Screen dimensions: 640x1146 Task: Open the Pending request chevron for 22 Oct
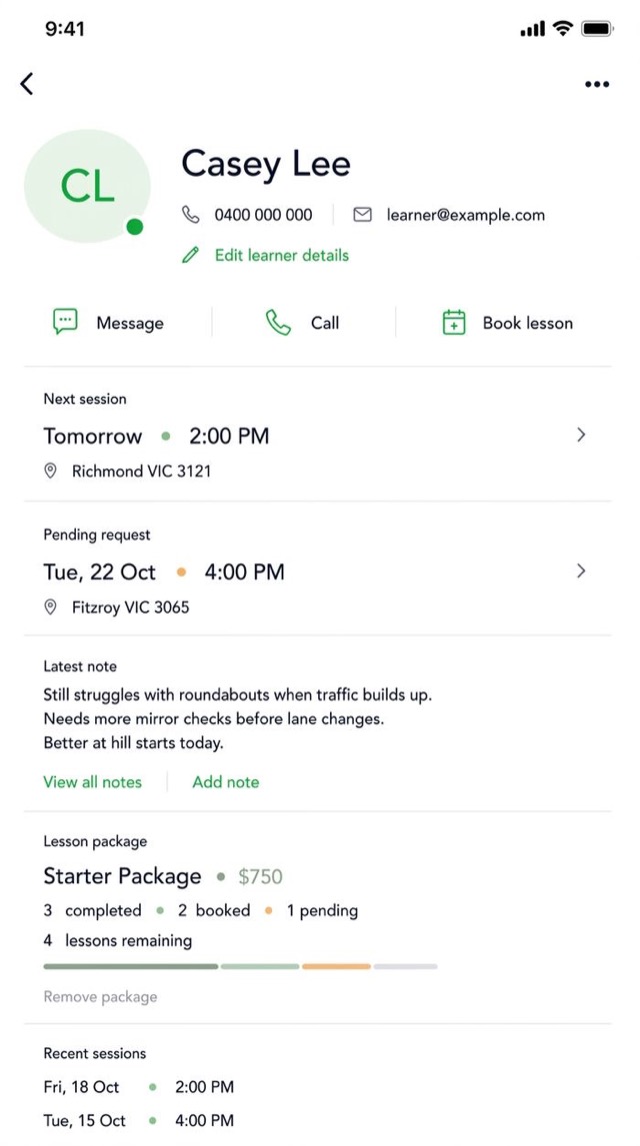coord(581,571)
